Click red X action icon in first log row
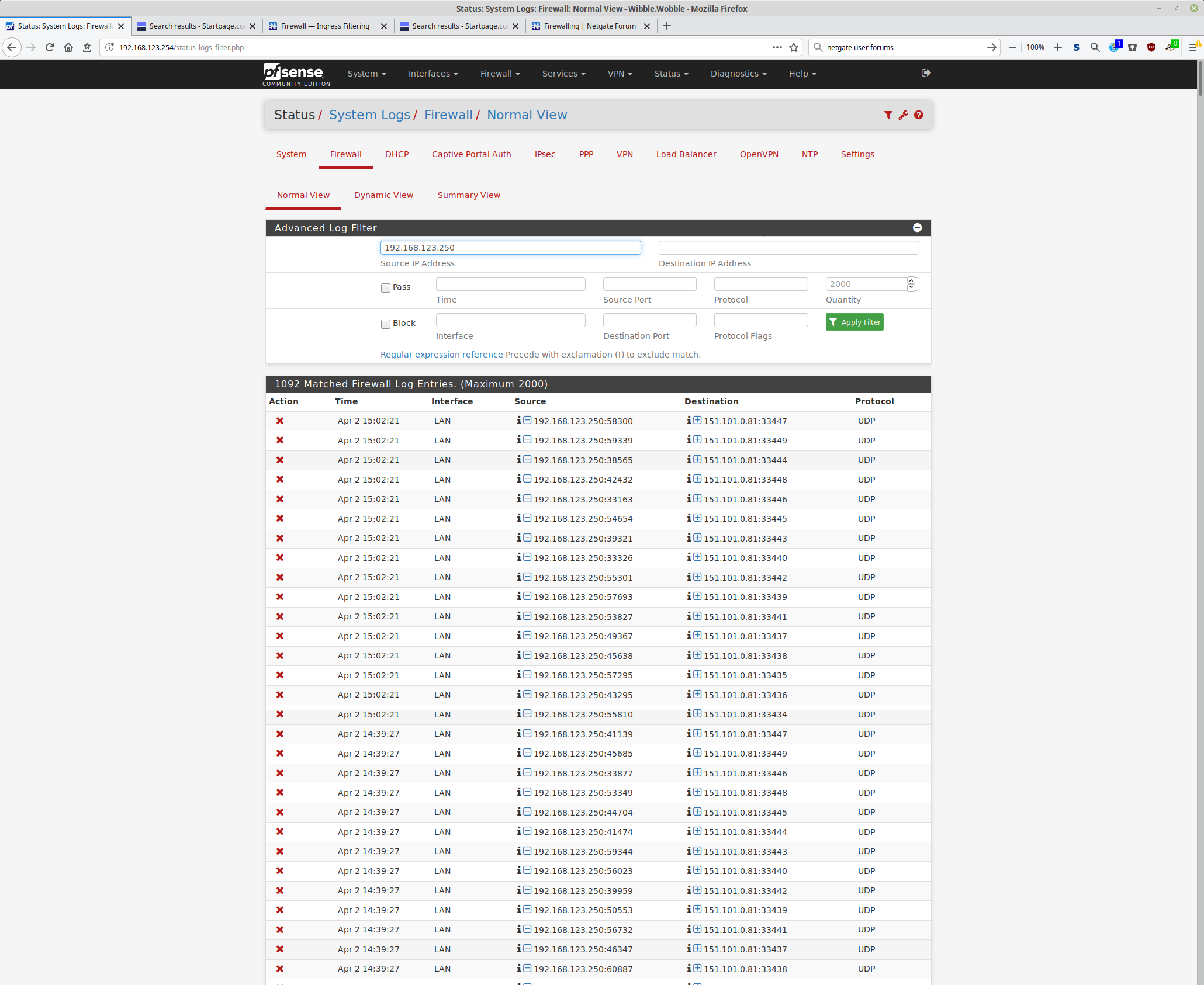The image size is (1204, 985). 280,421
